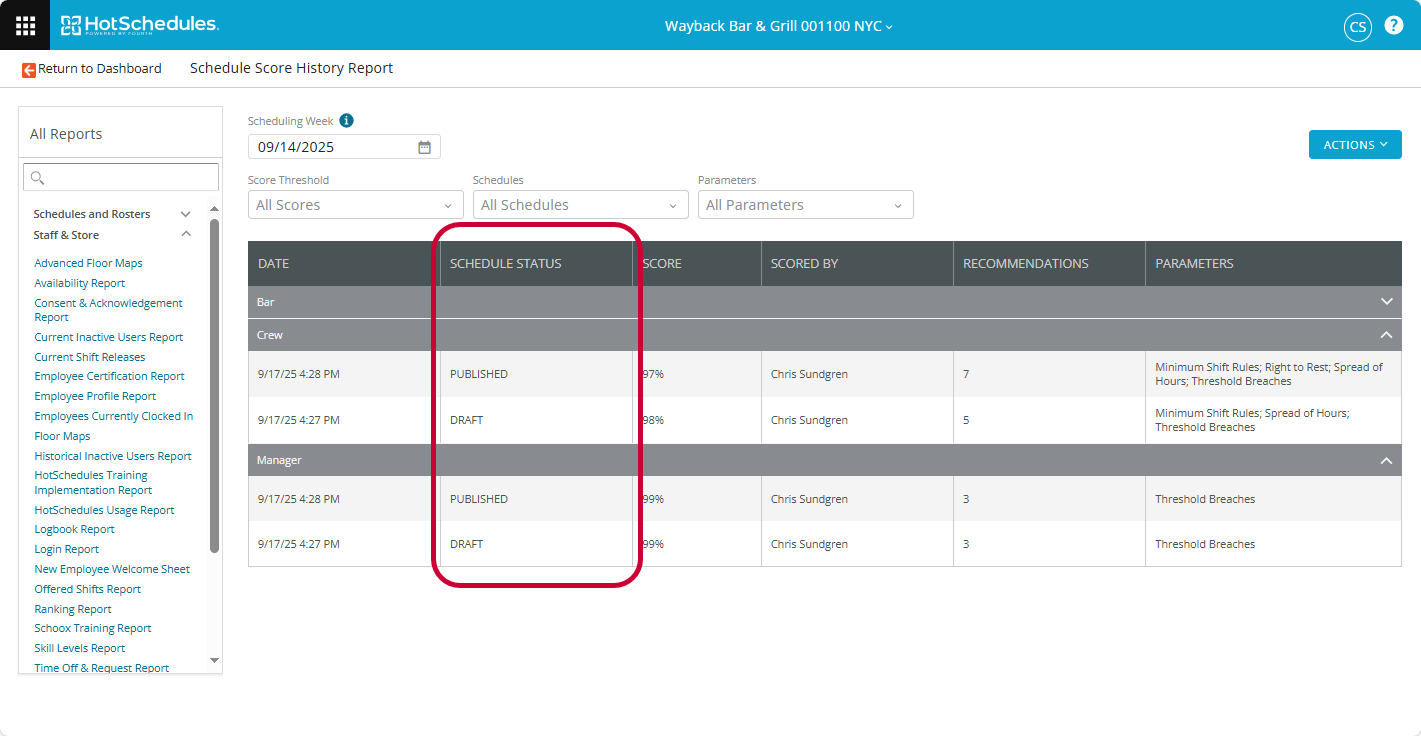The image size is (1421, 736).
Task: Click the Scheduling Week info icon
Action: pos(346,121)
